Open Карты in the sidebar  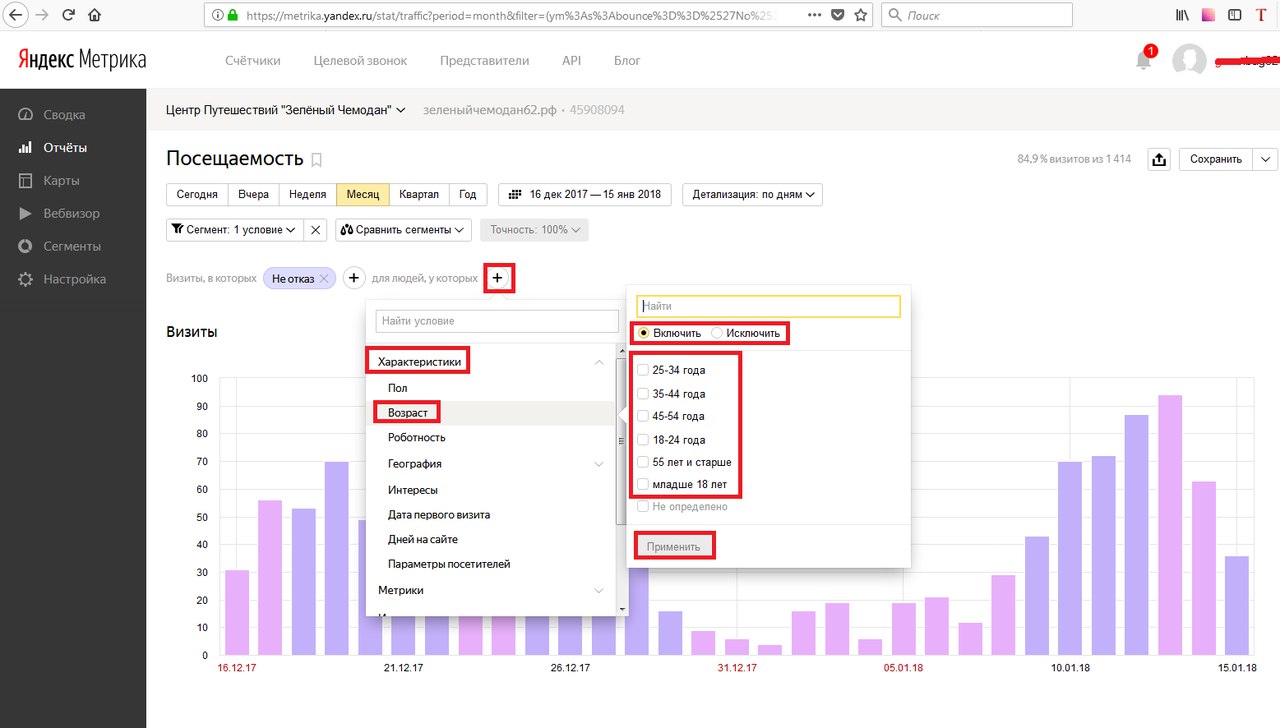click(61, 180)
